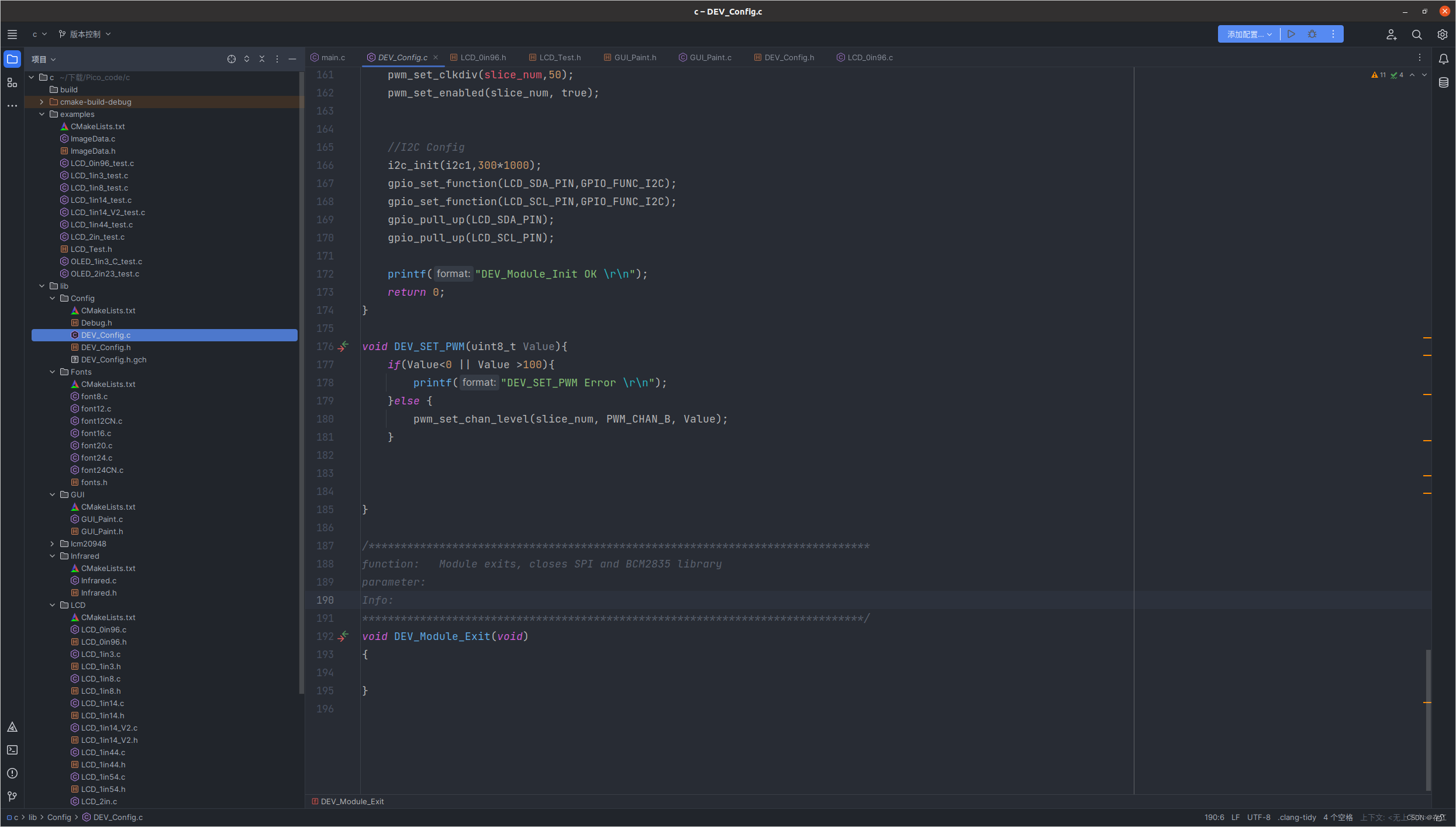Switch to the GUI_Paint.c tab
This screenshot has width=1456, height=827.
pyautogui.click(x=710, y=57)
